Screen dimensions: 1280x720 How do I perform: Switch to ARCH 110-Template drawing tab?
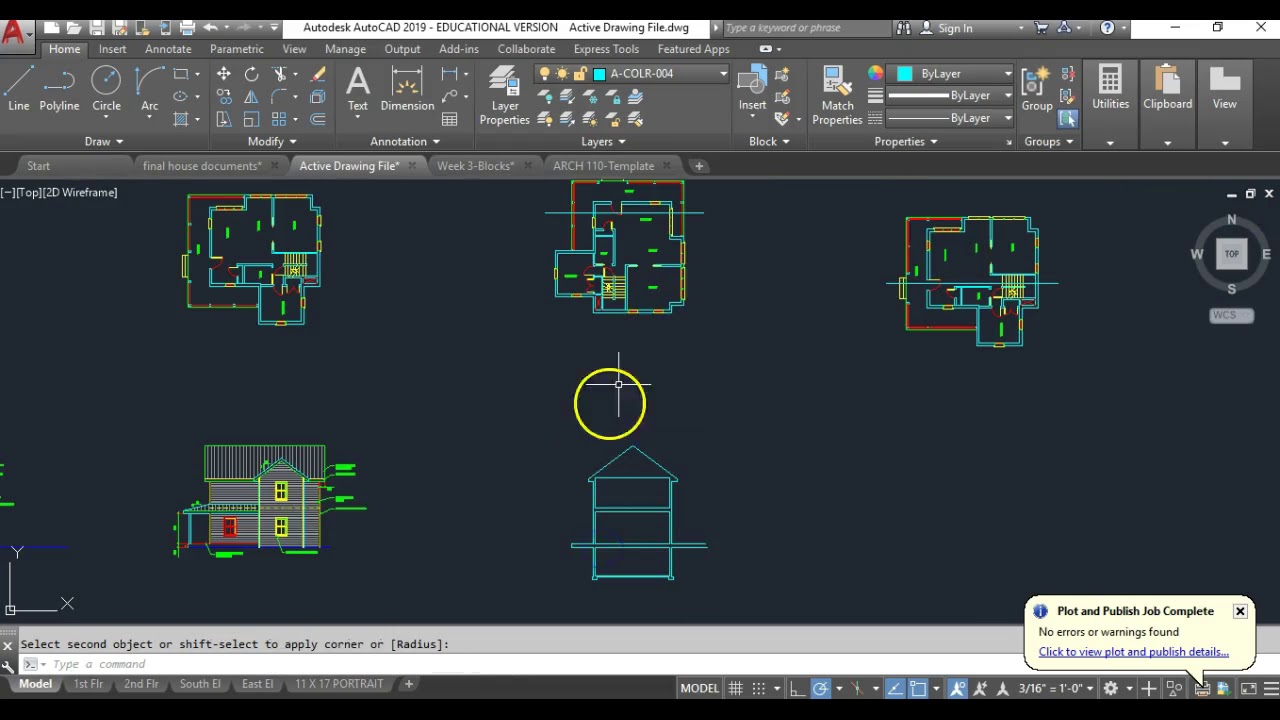(604, 166)
